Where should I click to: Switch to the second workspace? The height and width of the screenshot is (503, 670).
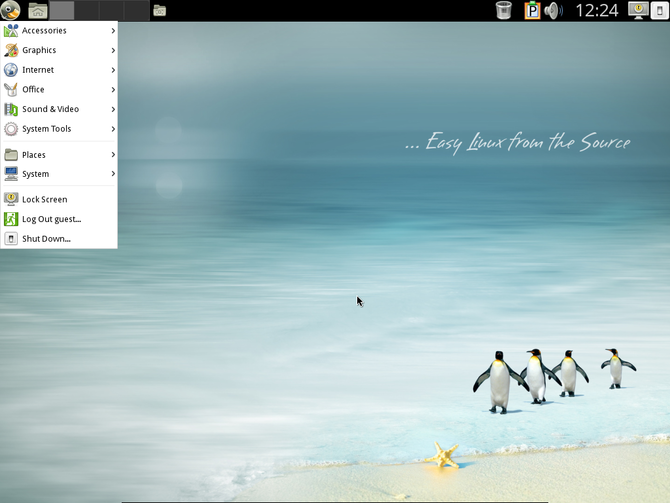(x=87, y=10)
